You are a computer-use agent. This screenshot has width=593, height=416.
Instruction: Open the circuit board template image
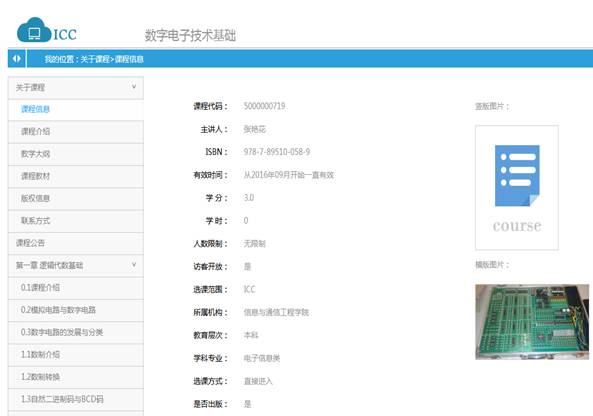tap(532, 322)
